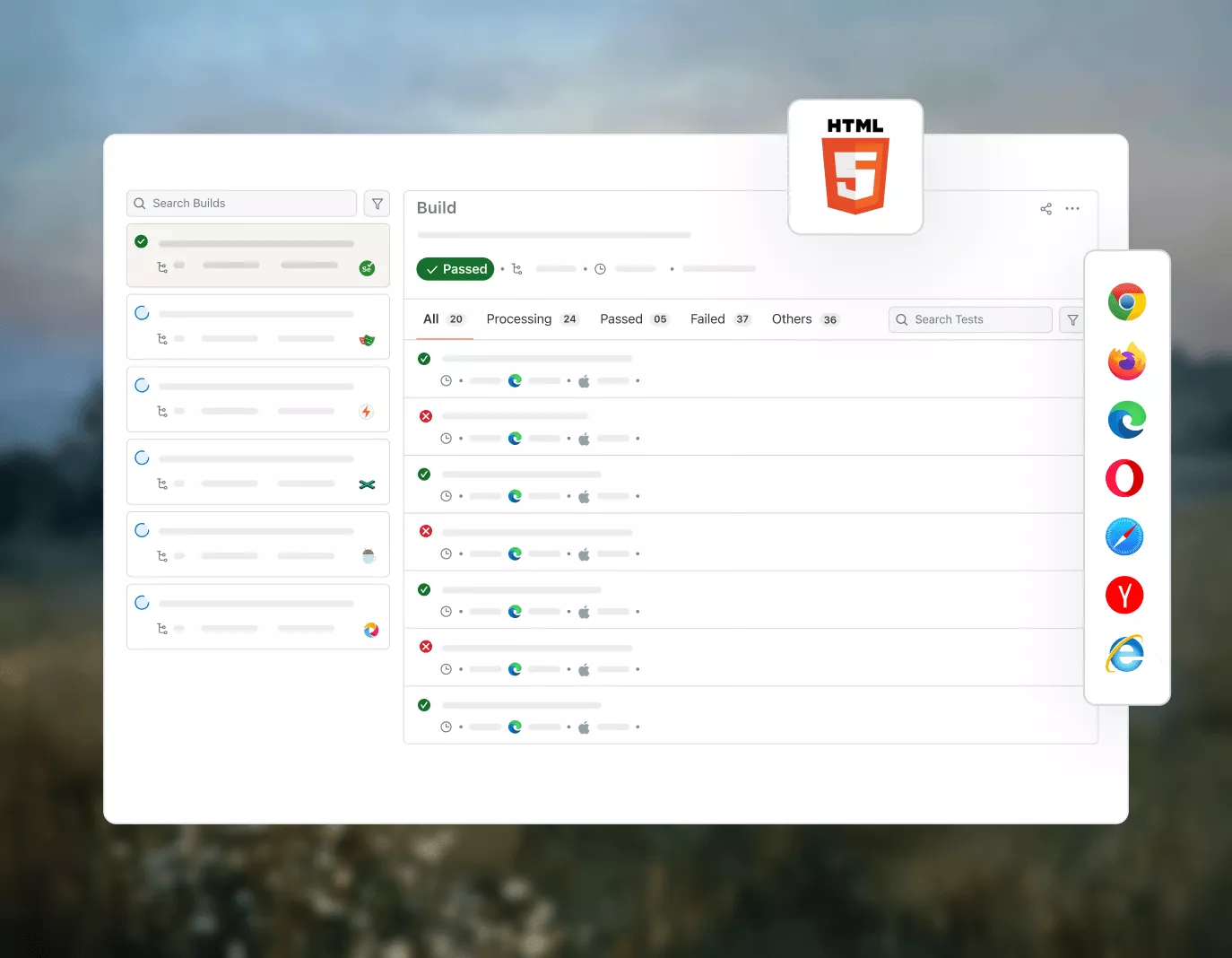1232x958 pixels.
Task: Click the red failed icon of second test
Action: point(426,416)
